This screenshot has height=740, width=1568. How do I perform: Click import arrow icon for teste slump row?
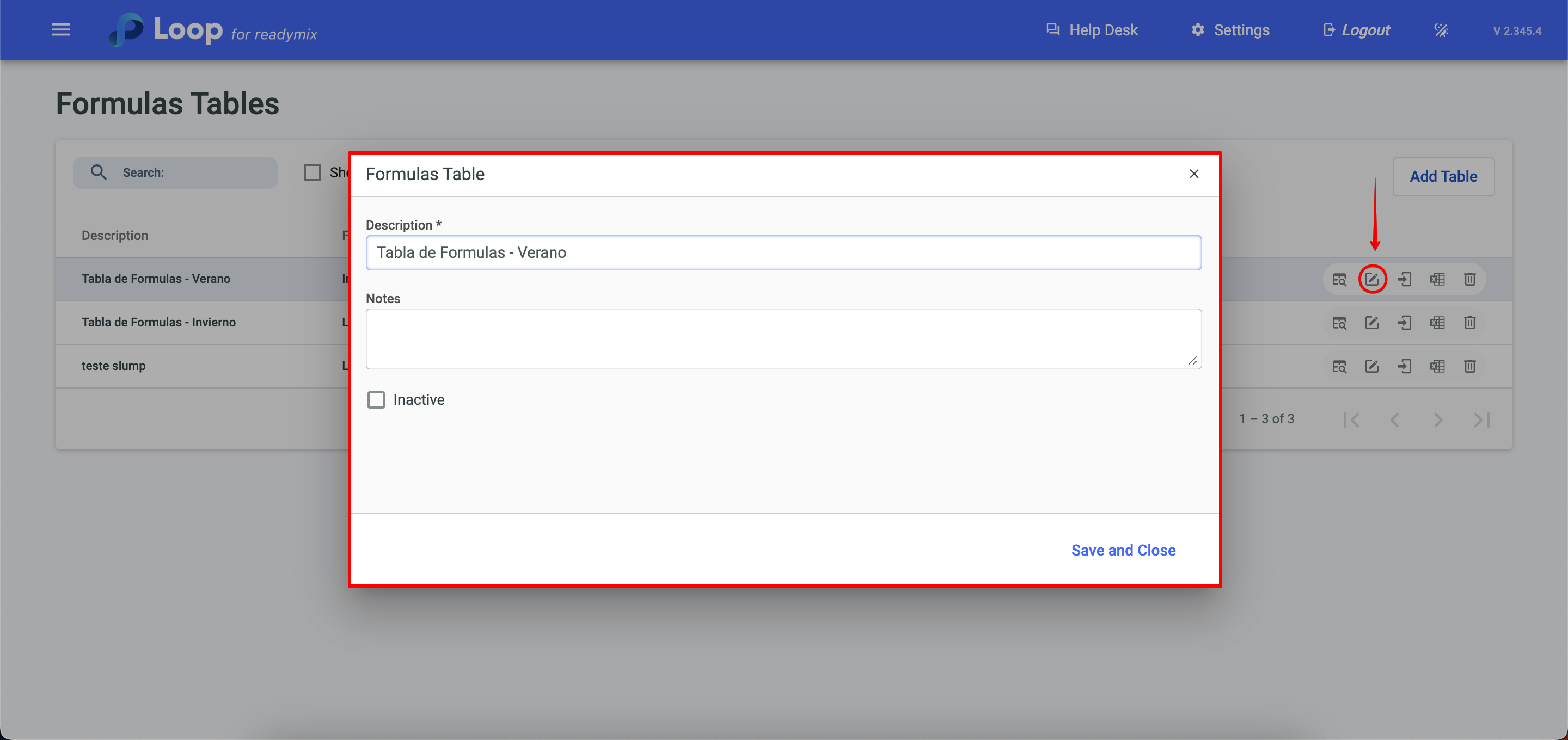(x=1404, y=366)
